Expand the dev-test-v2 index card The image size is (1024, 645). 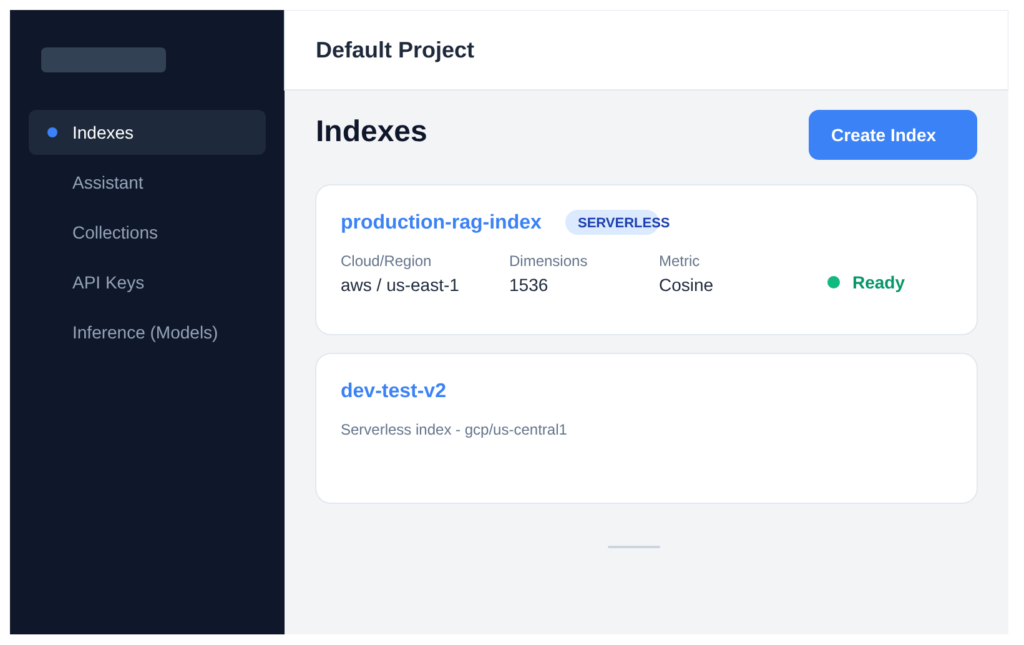[x=646, y=428]
